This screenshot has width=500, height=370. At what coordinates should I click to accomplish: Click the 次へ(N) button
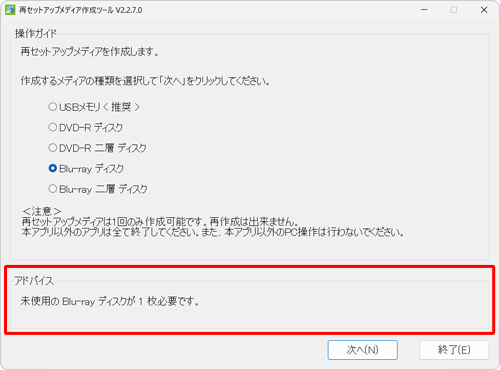click(x=362, y=350)
